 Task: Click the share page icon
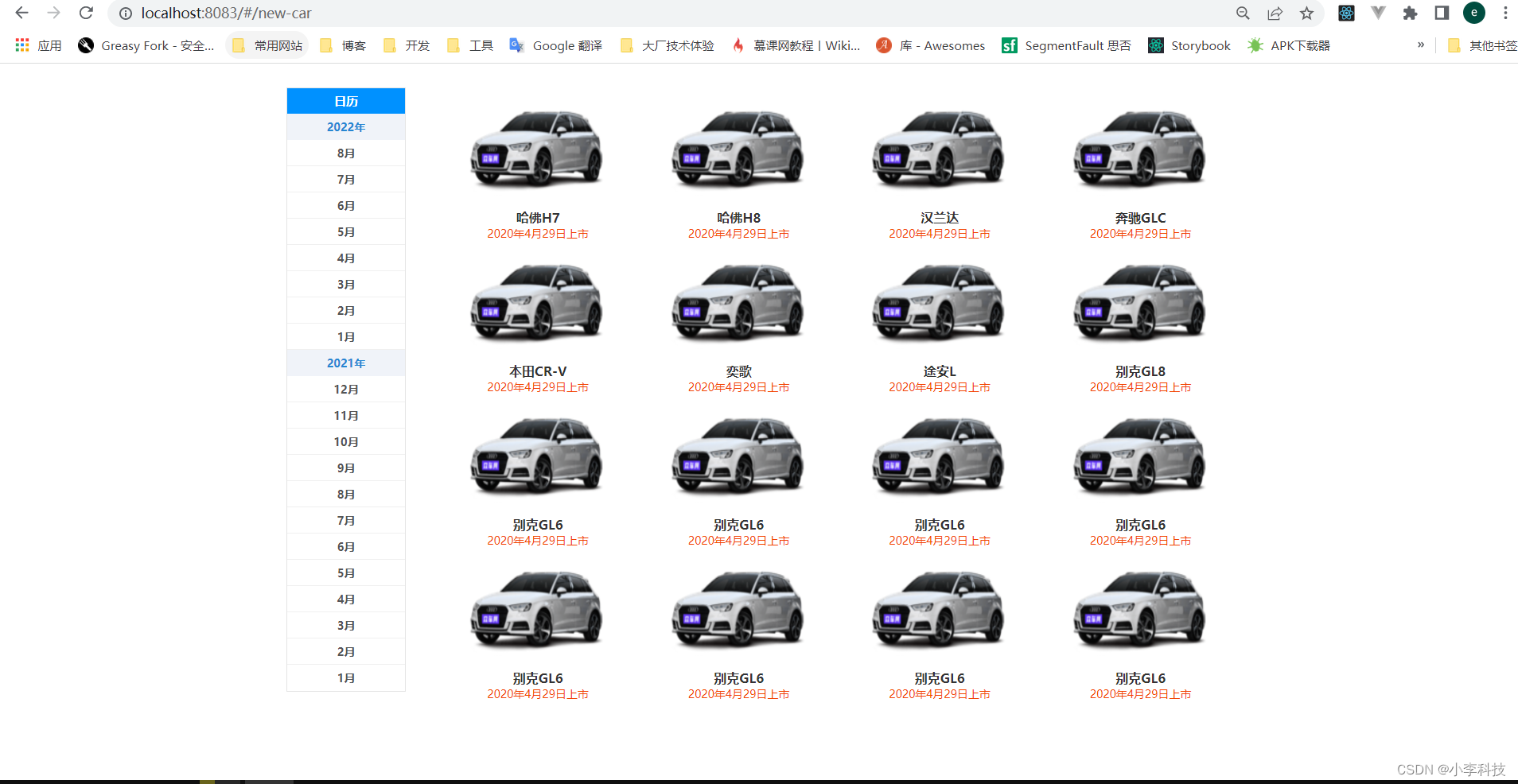(x=1275, y=13)
